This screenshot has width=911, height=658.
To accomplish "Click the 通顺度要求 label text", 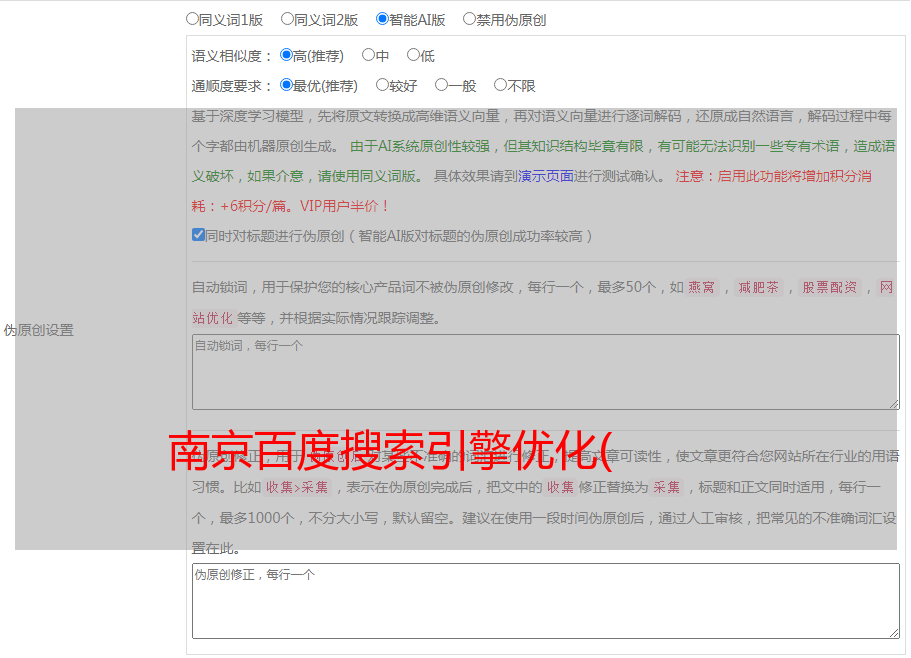I will point(232,87).
